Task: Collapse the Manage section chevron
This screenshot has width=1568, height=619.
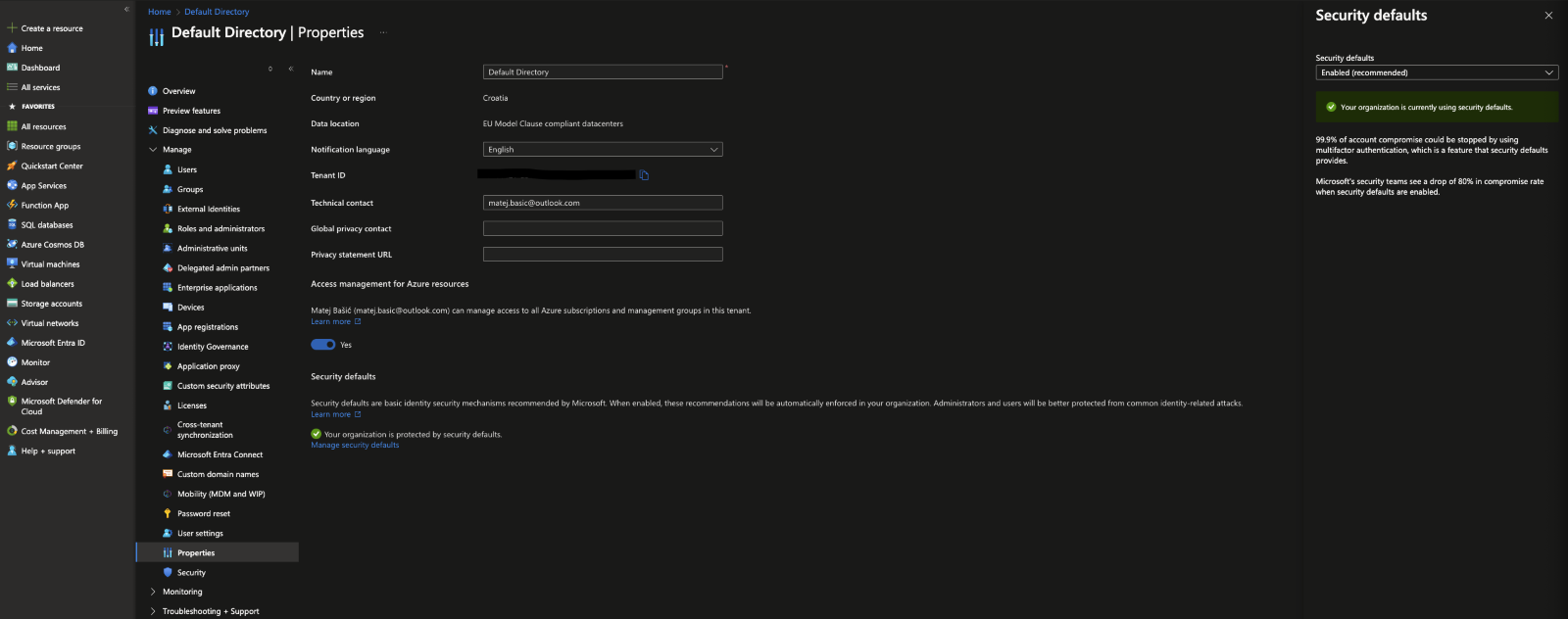Action: point(153,150)
